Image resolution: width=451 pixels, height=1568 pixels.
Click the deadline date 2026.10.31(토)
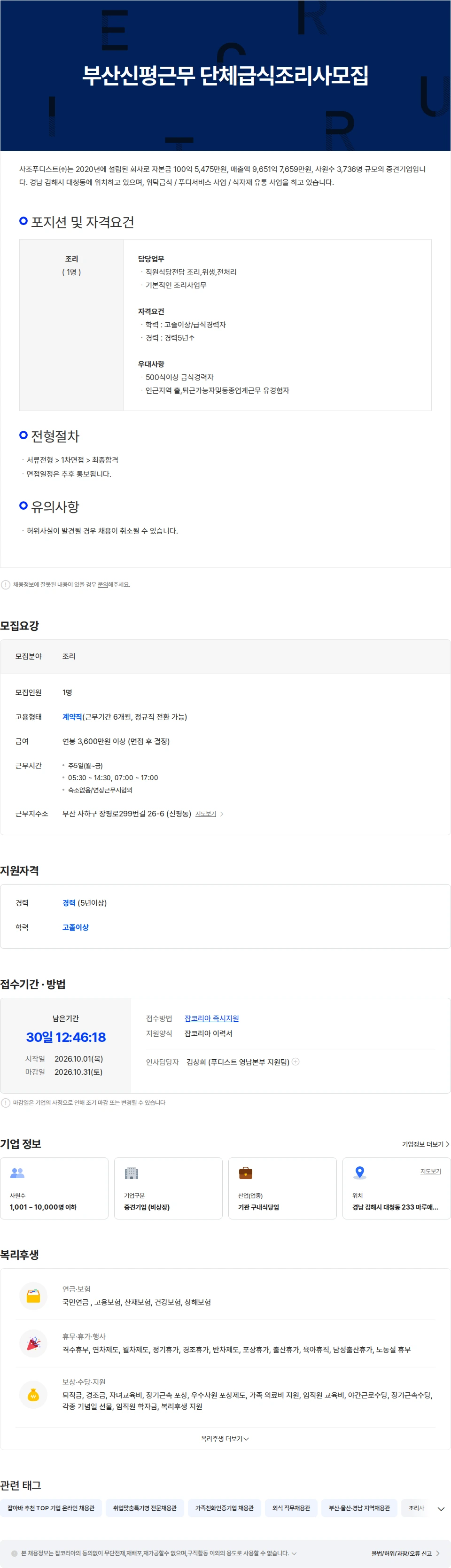coord(78,1072)
